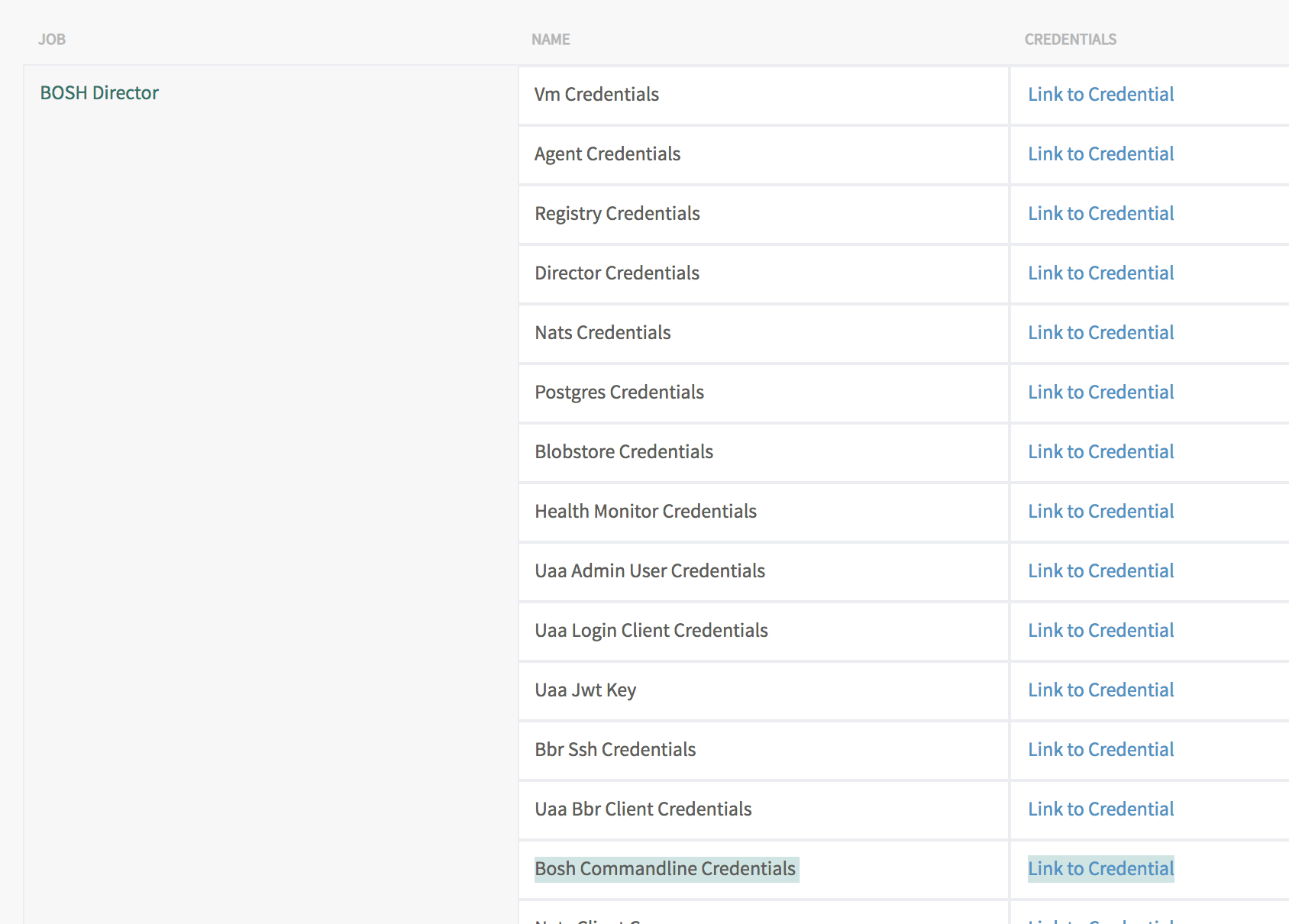The image size is (1289, 924).
Task: Click the CREDENTIALS column header
Action: click(1070, 40)
